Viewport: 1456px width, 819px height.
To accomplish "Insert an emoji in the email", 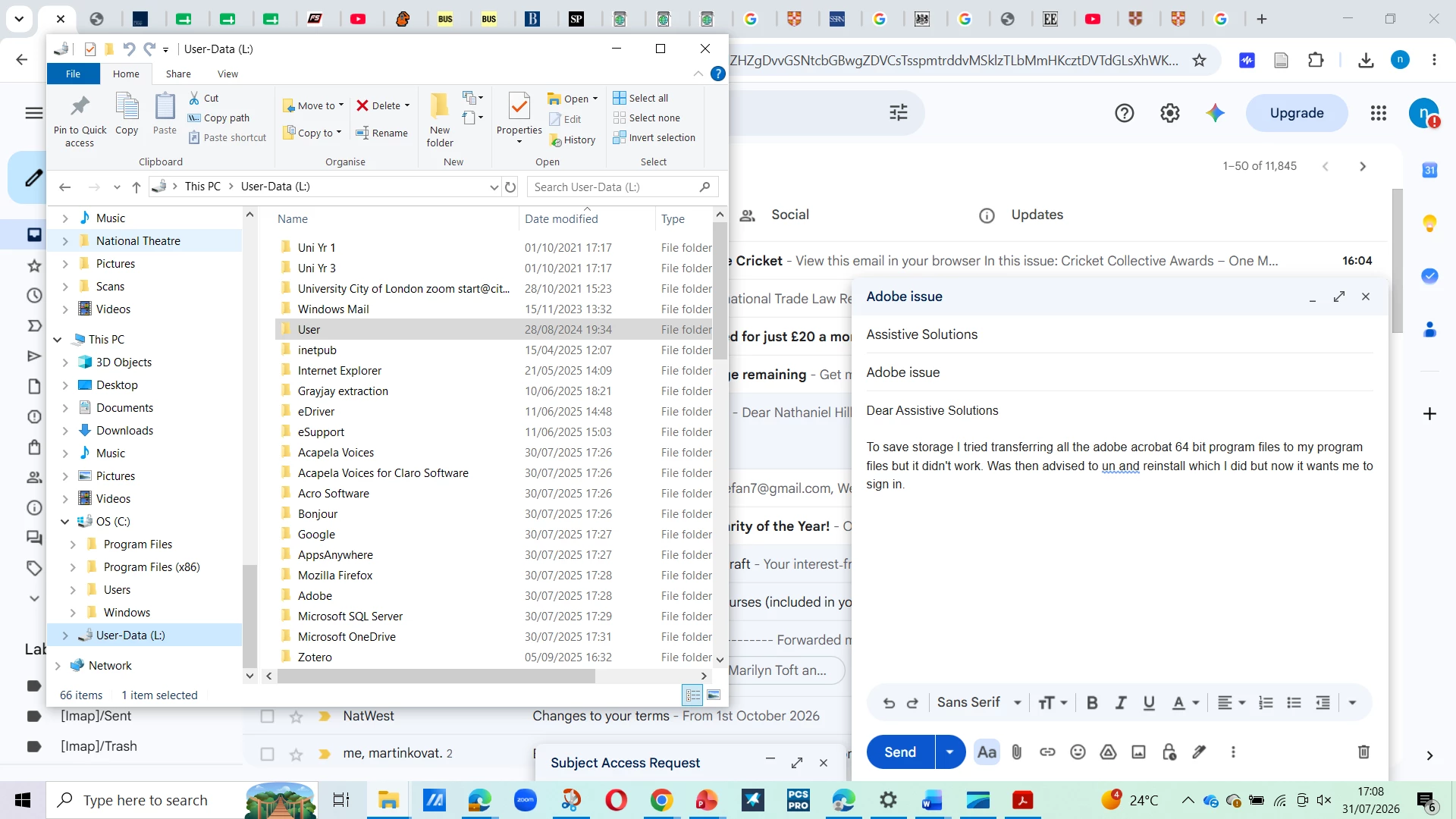I will point(1078,752).
